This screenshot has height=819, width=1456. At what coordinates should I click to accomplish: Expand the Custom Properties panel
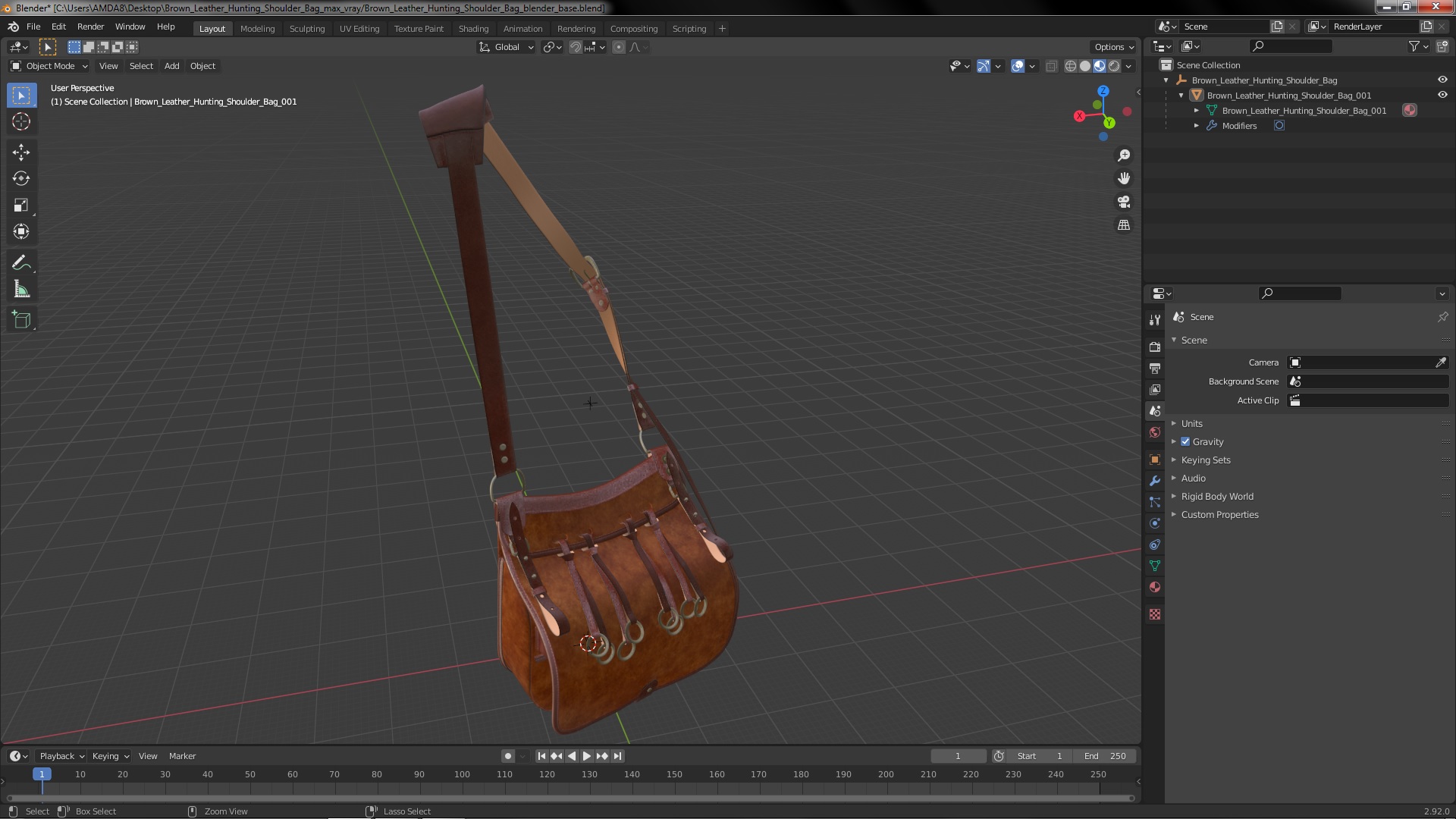[1219, 514]
